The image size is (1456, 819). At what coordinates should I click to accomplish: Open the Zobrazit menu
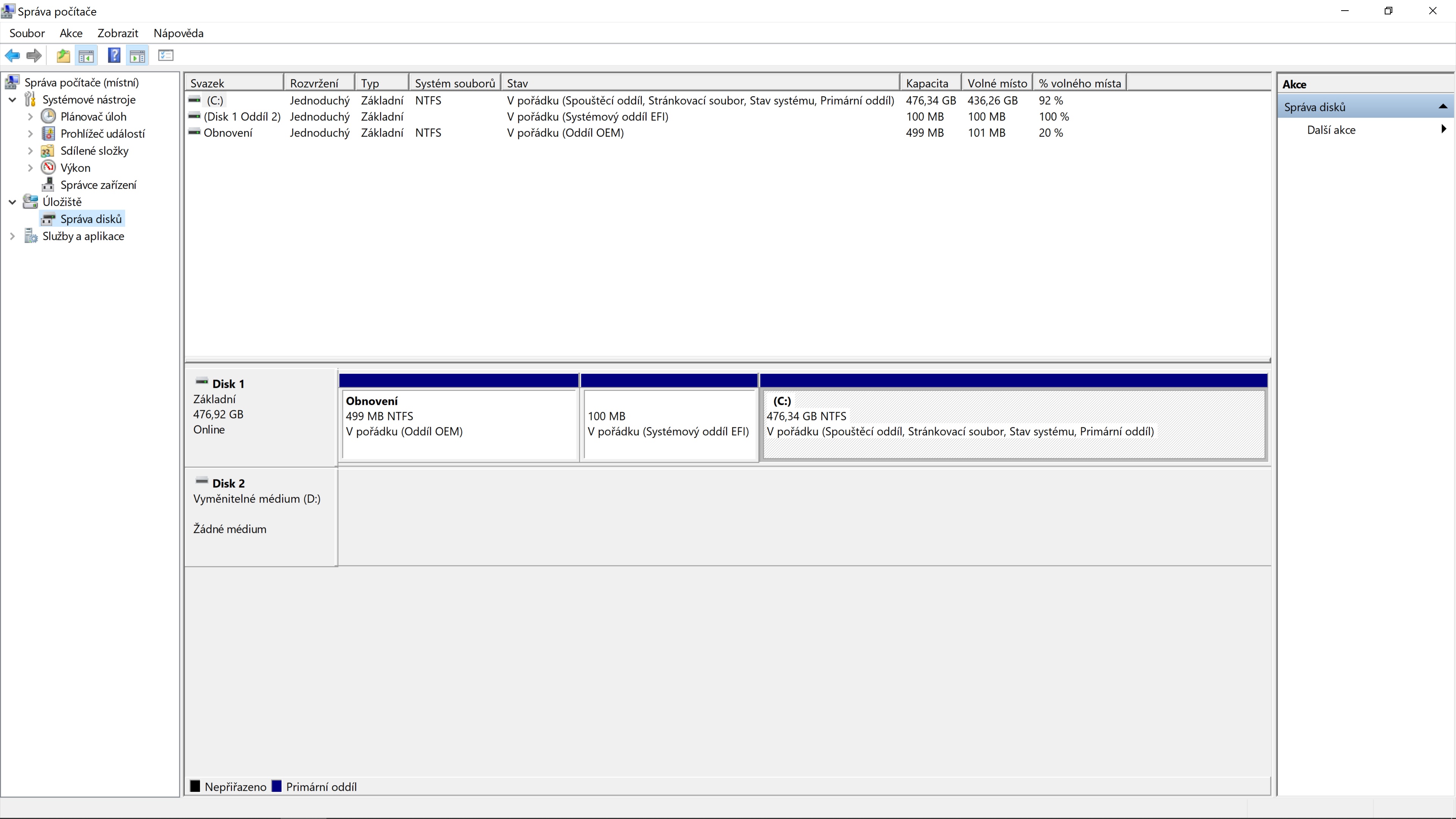[x=118, y=33]
